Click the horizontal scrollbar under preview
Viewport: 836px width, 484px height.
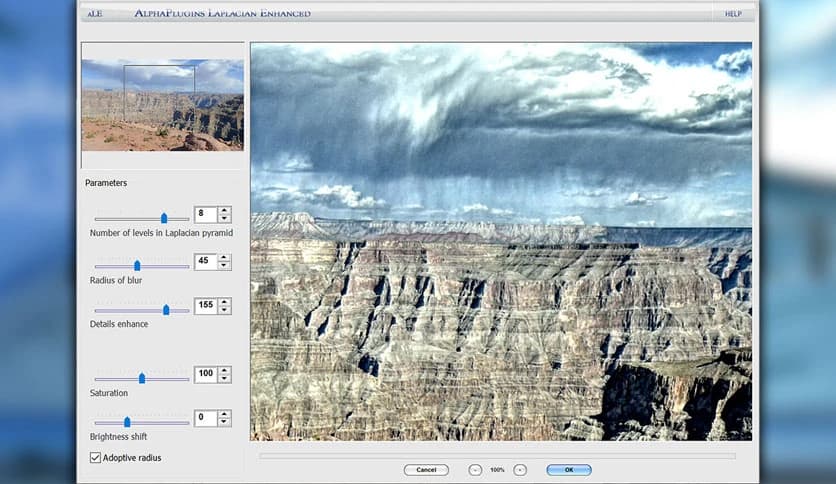[x=497, y=456]
